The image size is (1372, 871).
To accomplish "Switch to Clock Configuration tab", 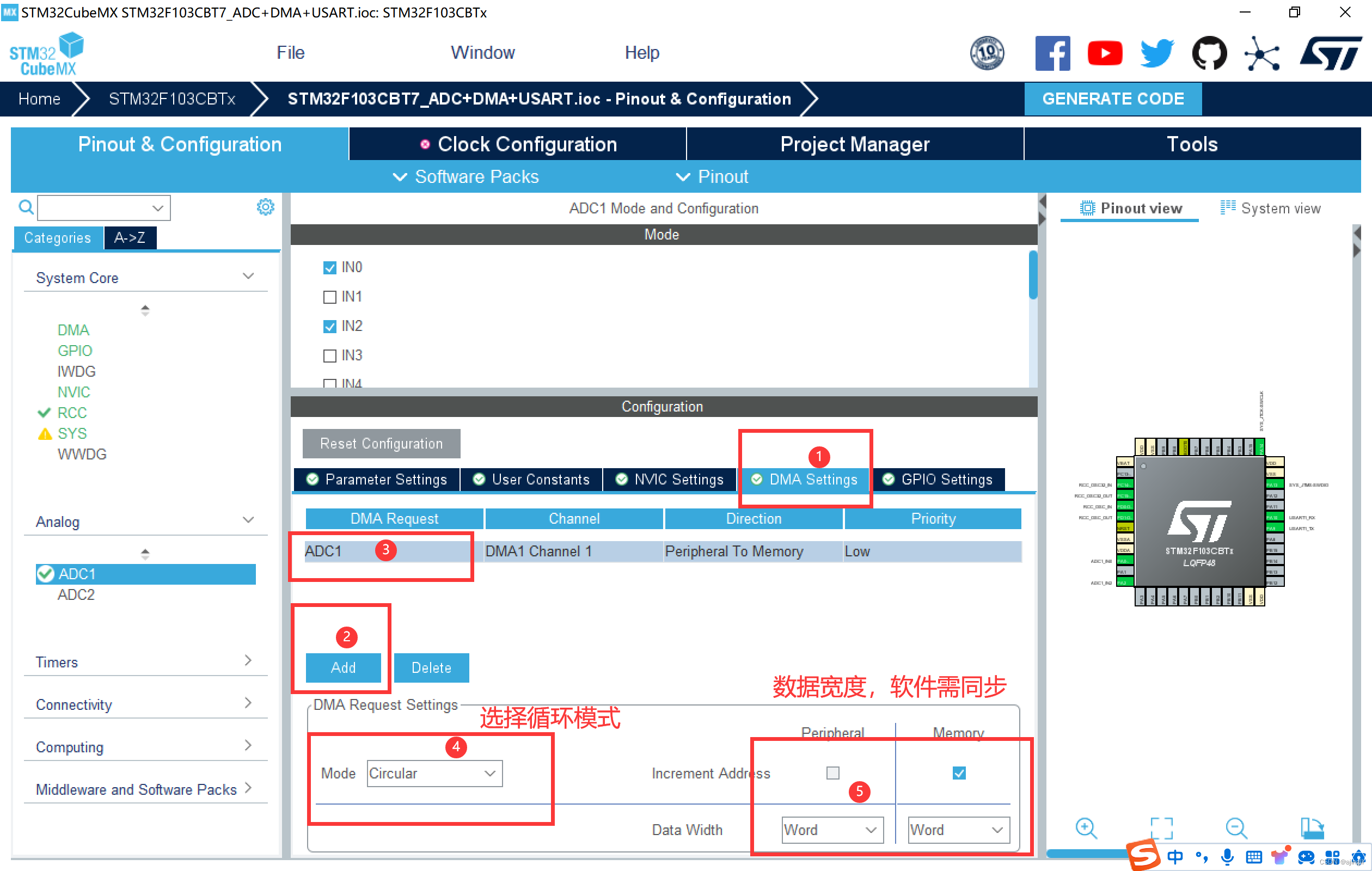I will [517, 144].
